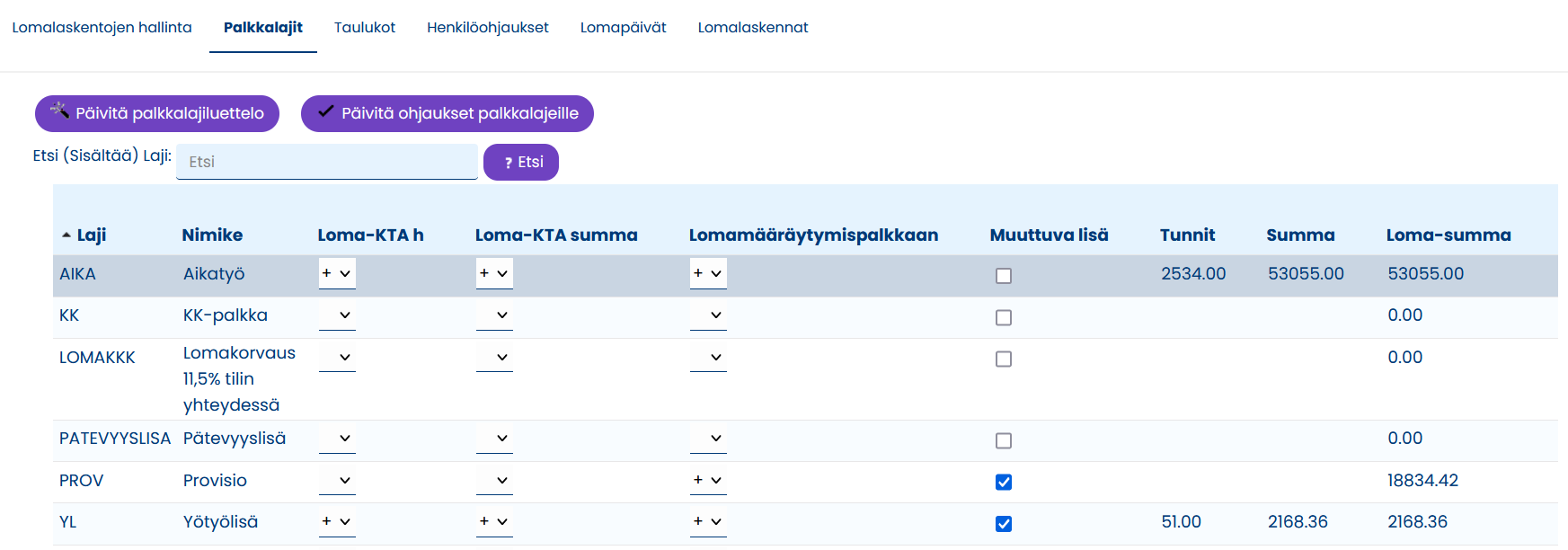The height and width of the screenshot is (550, 1568).
Task: Go to the Lomapäivät tab
Action: click(624, 27)
